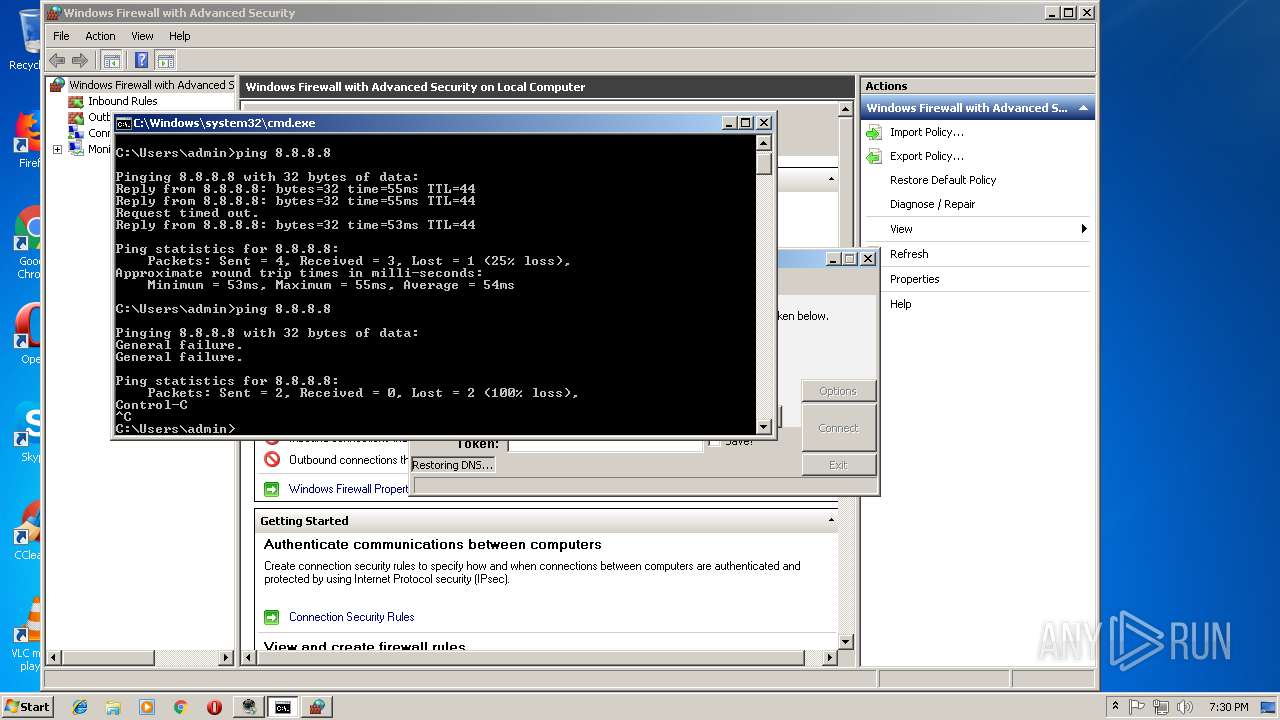Open Windows Firewall Properties link
1280x720 pixels.
[x=349, y=489]
